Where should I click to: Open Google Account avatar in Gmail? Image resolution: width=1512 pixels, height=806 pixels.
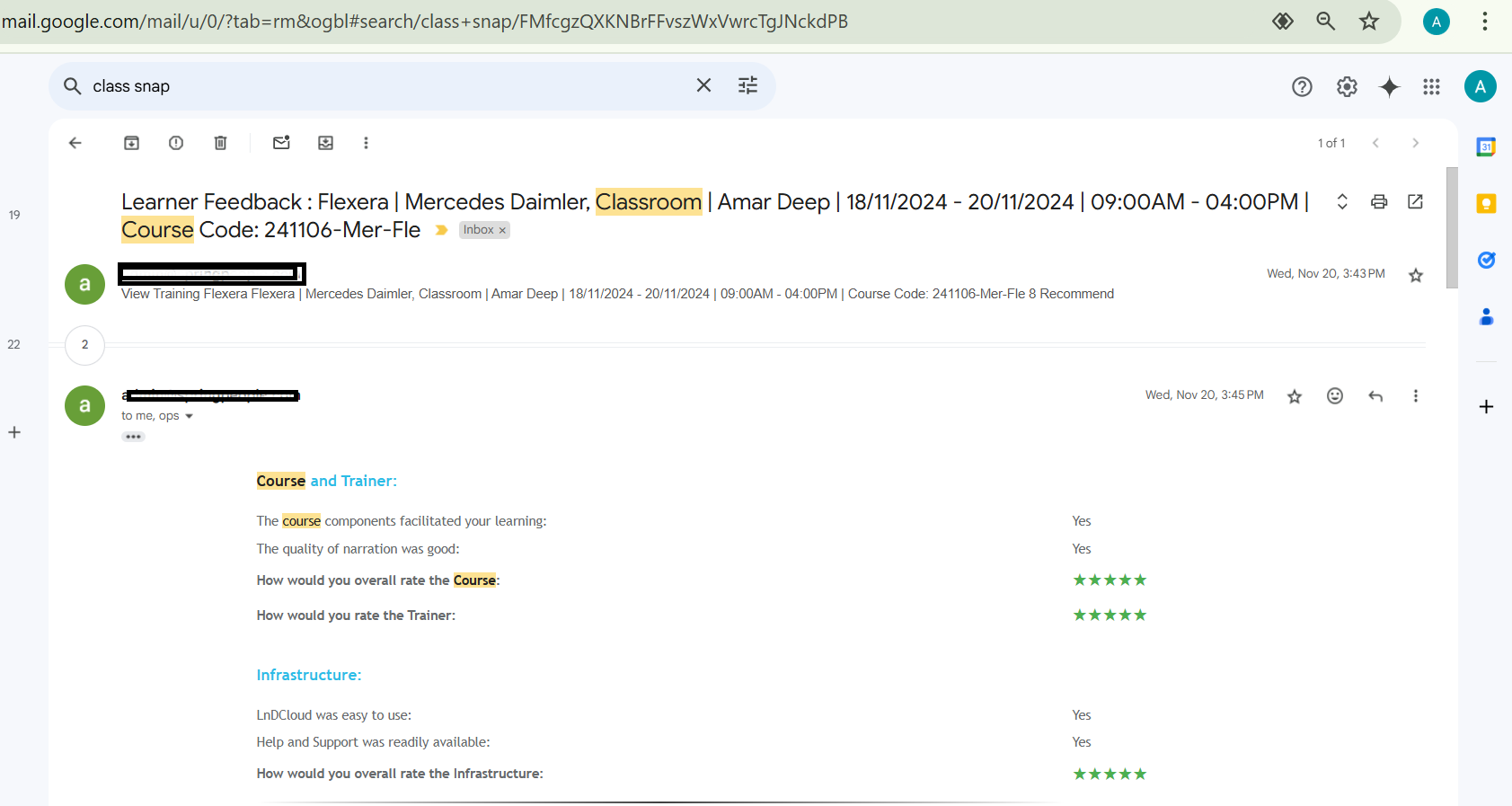point(1481,86)
